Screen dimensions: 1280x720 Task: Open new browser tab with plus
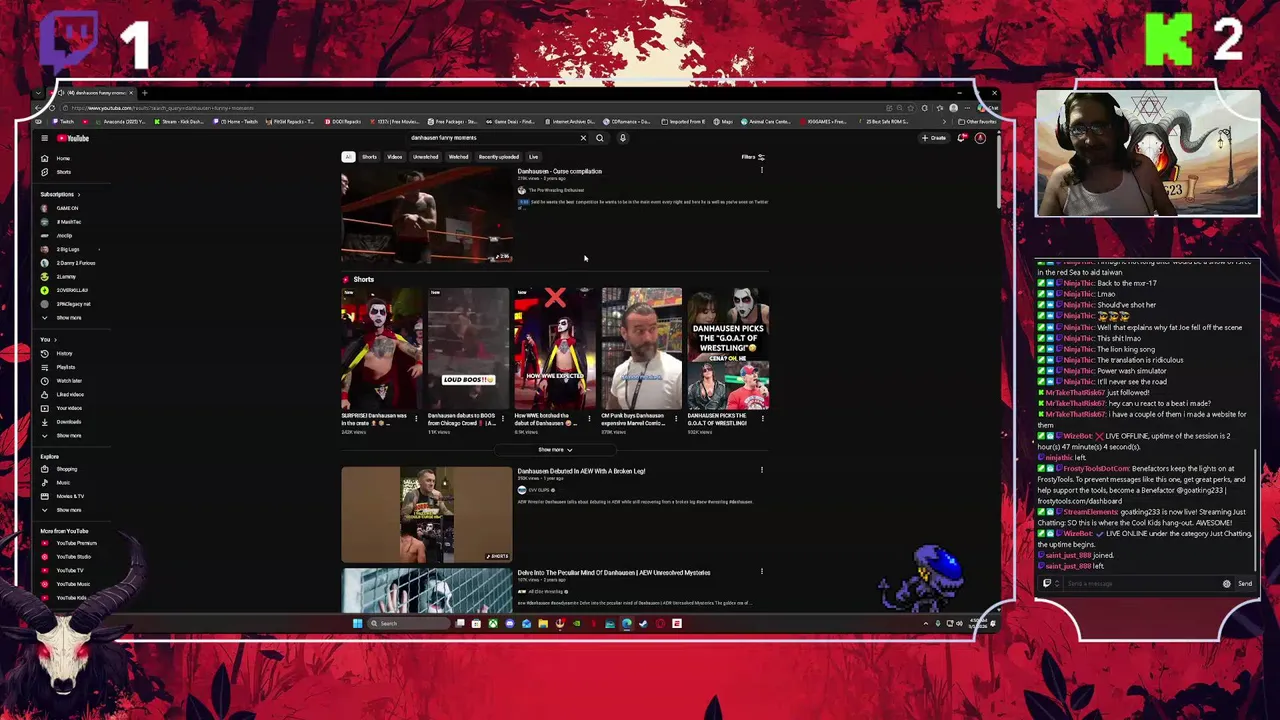pos(144,93)
